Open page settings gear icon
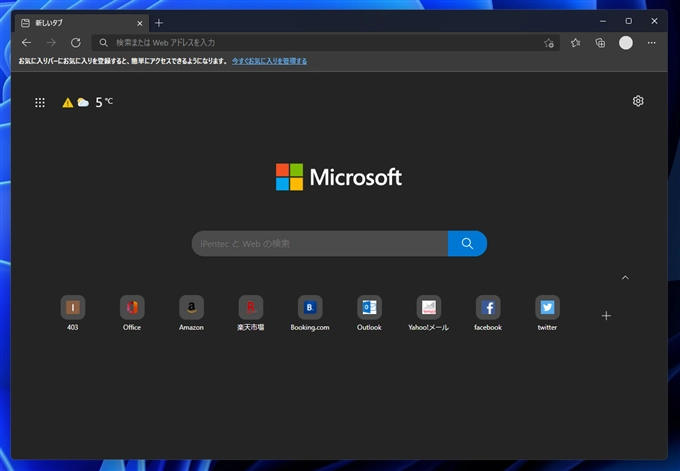 (x=638, y=101)
